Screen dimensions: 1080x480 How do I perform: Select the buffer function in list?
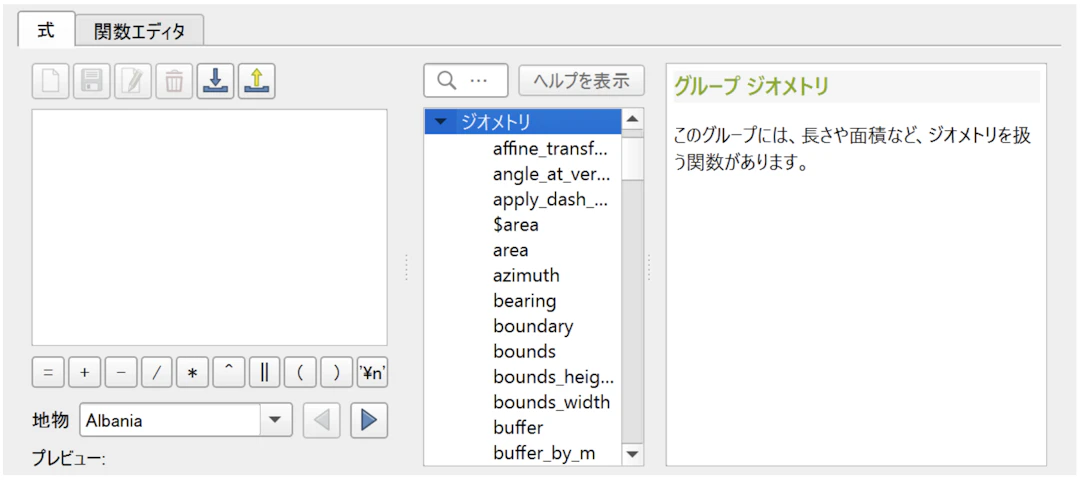(x=518, y=427)
